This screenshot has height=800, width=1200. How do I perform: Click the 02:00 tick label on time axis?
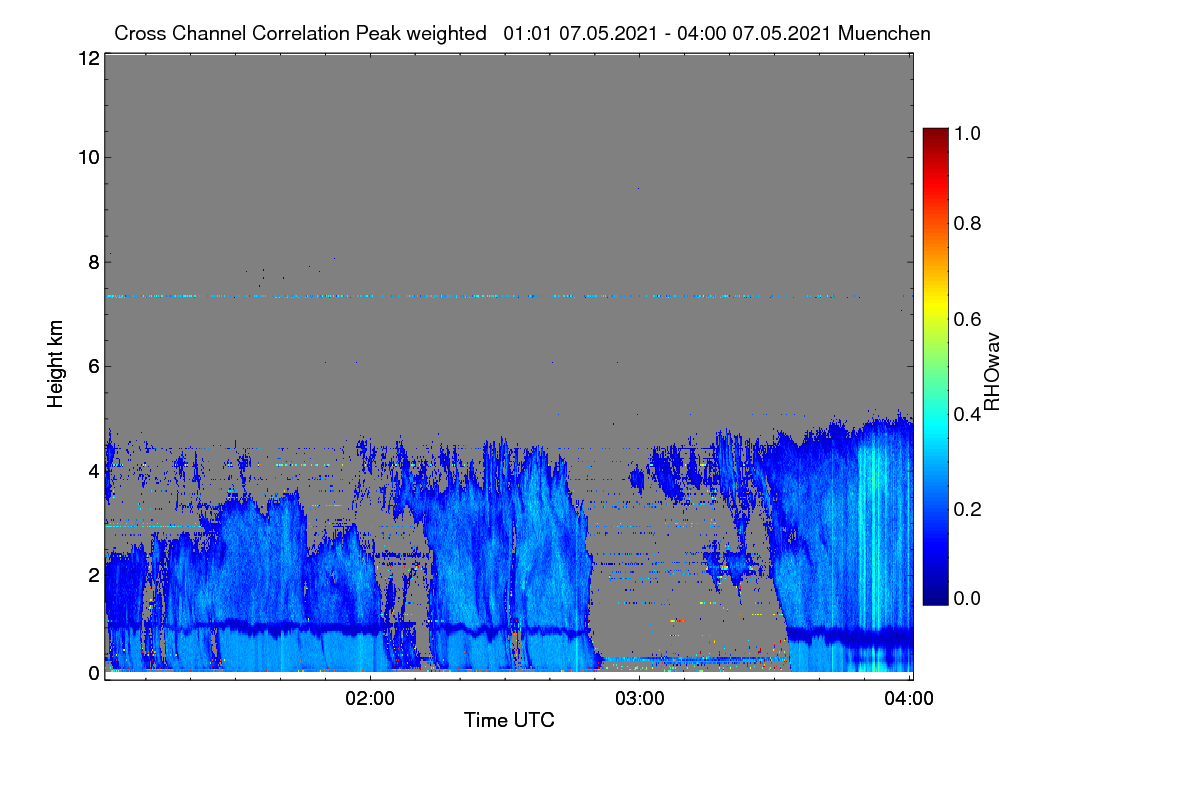tap(370, 697)
